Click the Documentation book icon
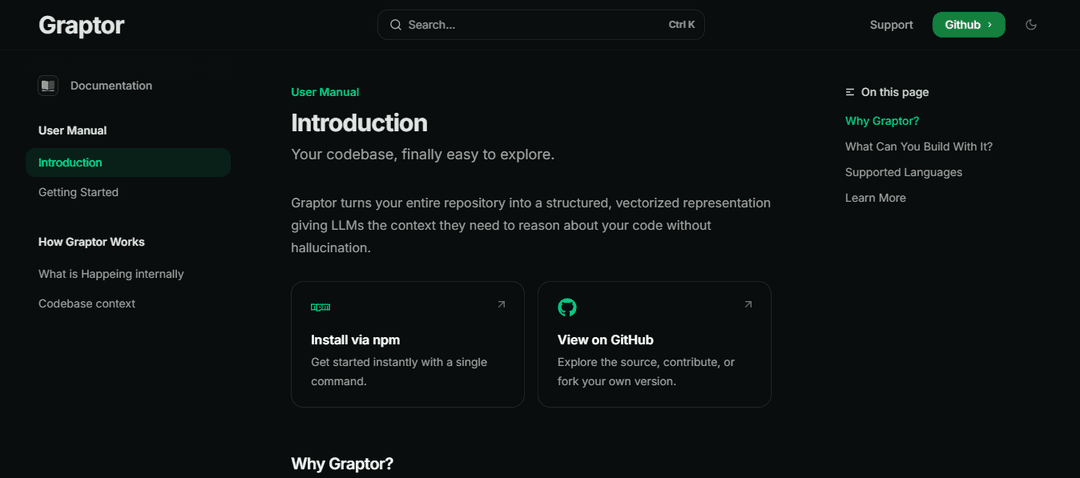This screenshot has width=1080, height=478. [48, 85]
